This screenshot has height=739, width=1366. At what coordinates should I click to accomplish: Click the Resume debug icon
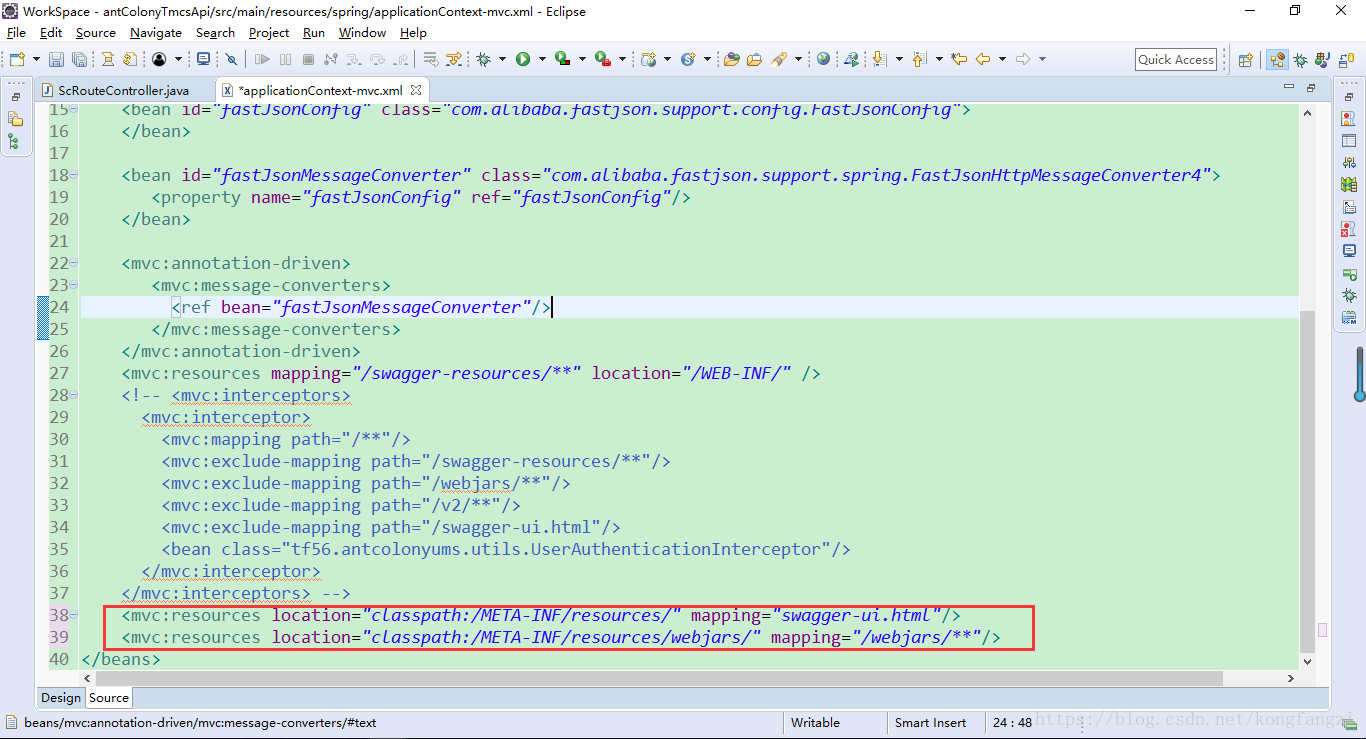coord(262,59)
